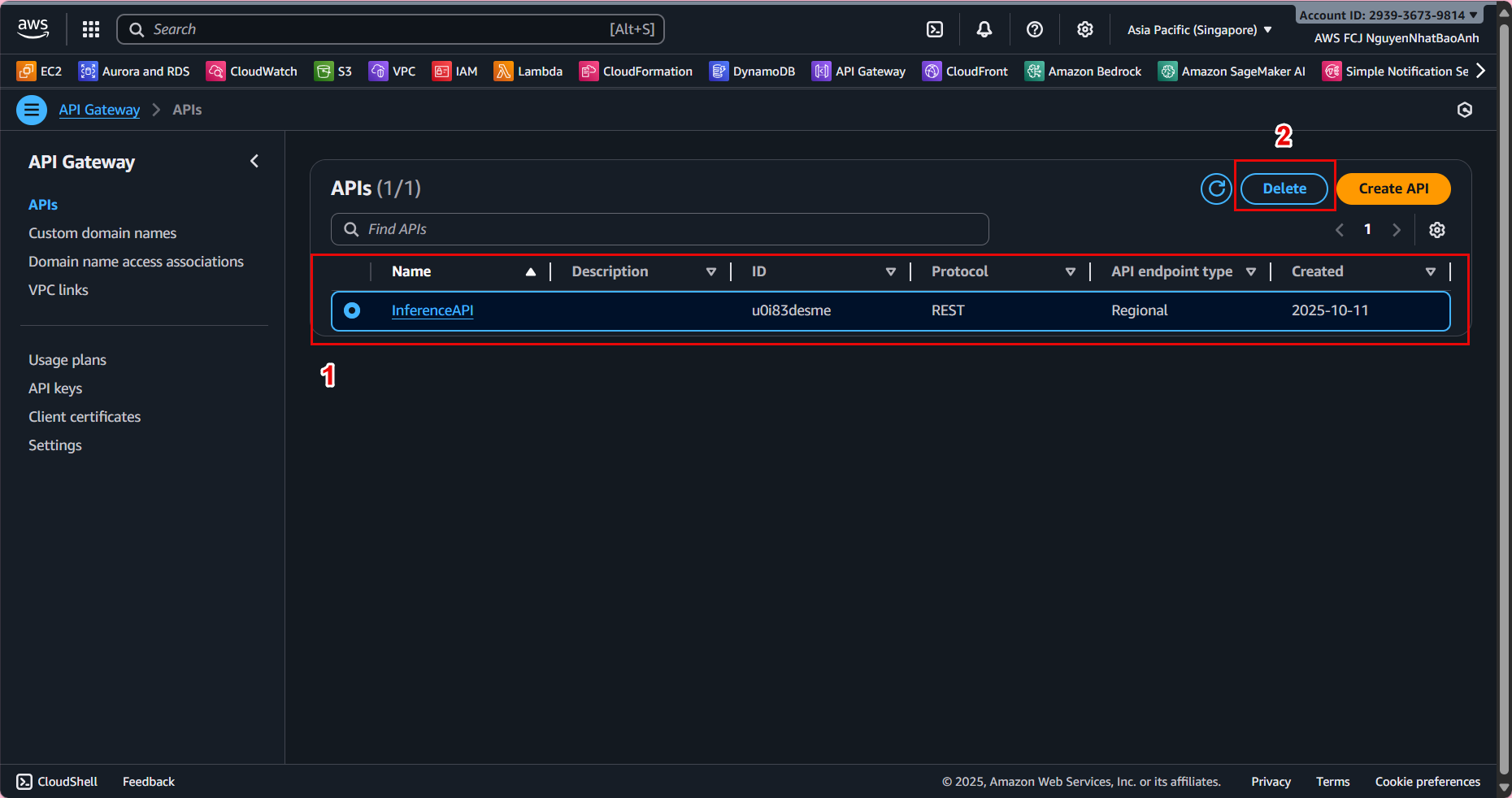Open Simple Notification Service shortcut
The width and height of the screenshot is (1512, 798).
coord(1395,72)
